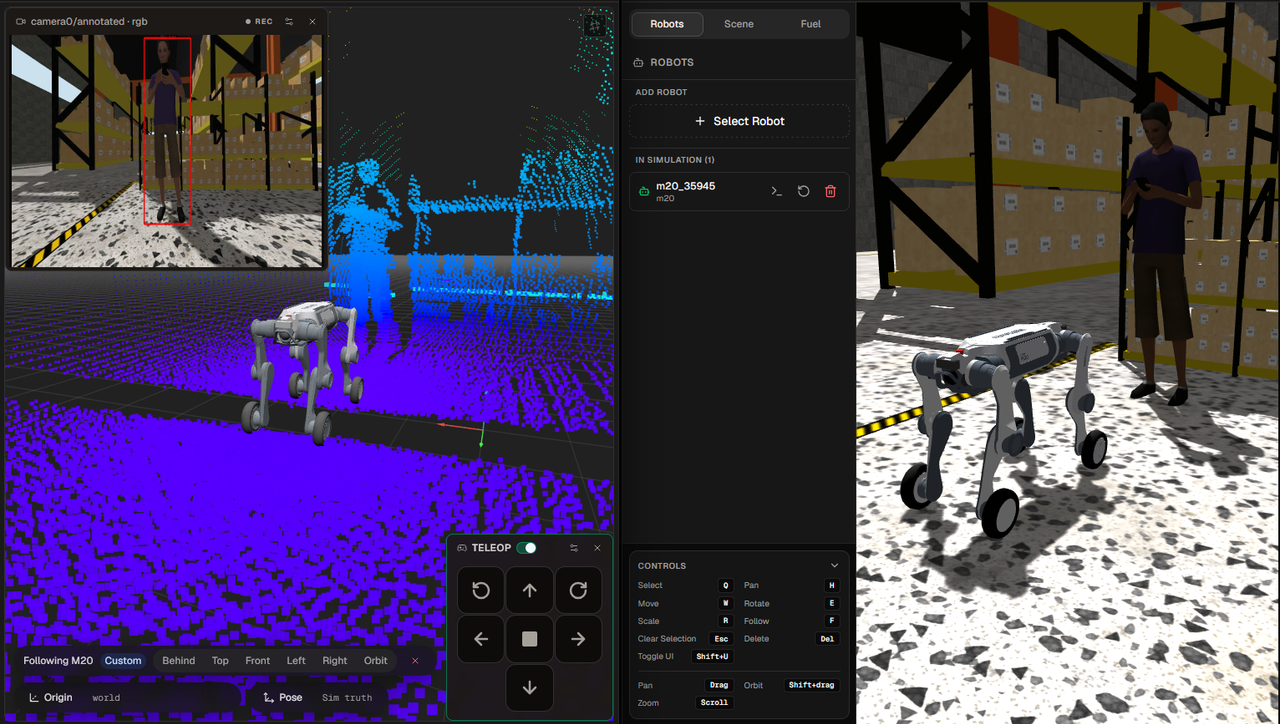Switch to the Fuel tab

click(811, 24)
